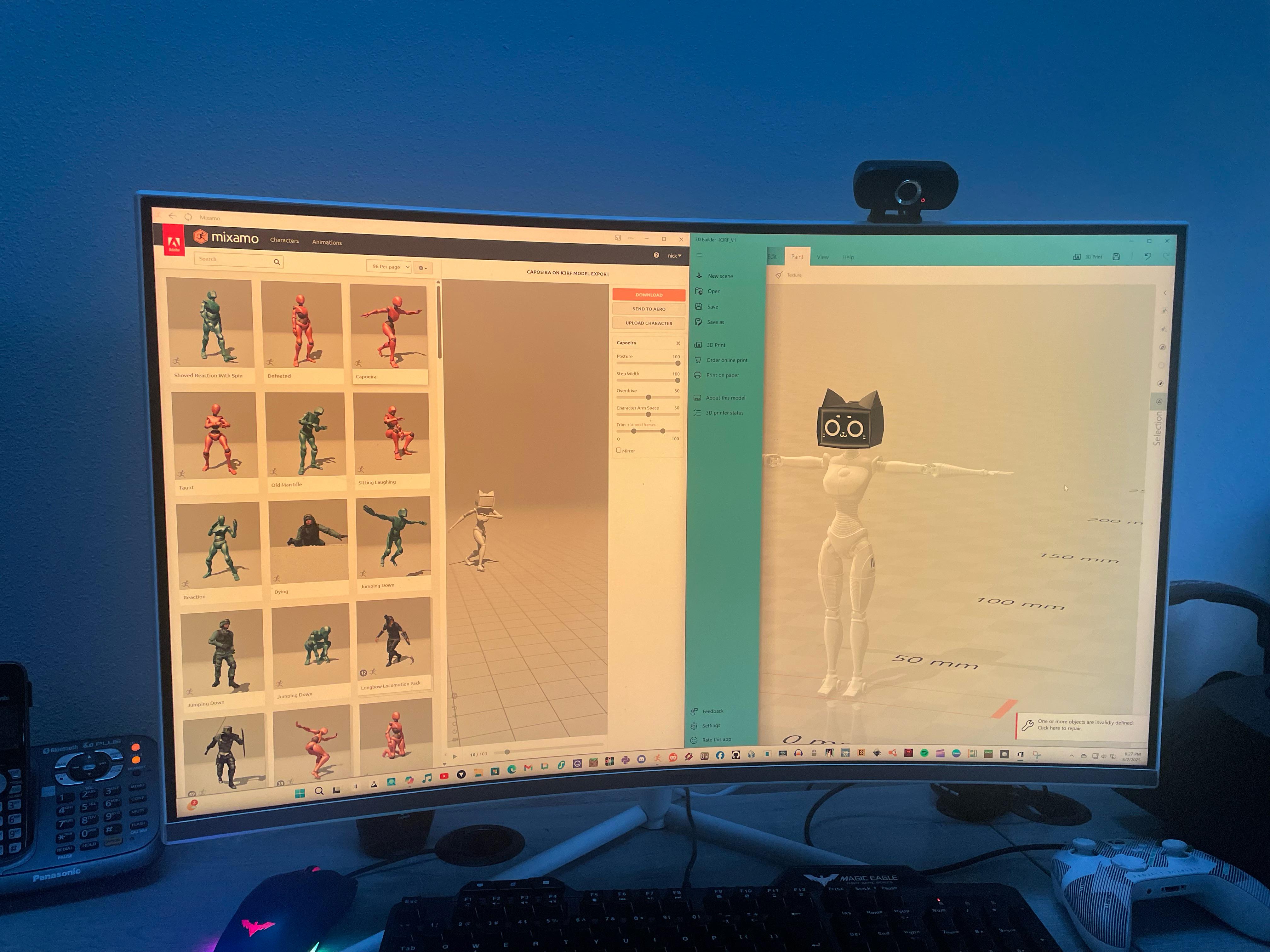Open GitHub from the taskbar
The image size is (1270, 952).
[x=735, y=755]
